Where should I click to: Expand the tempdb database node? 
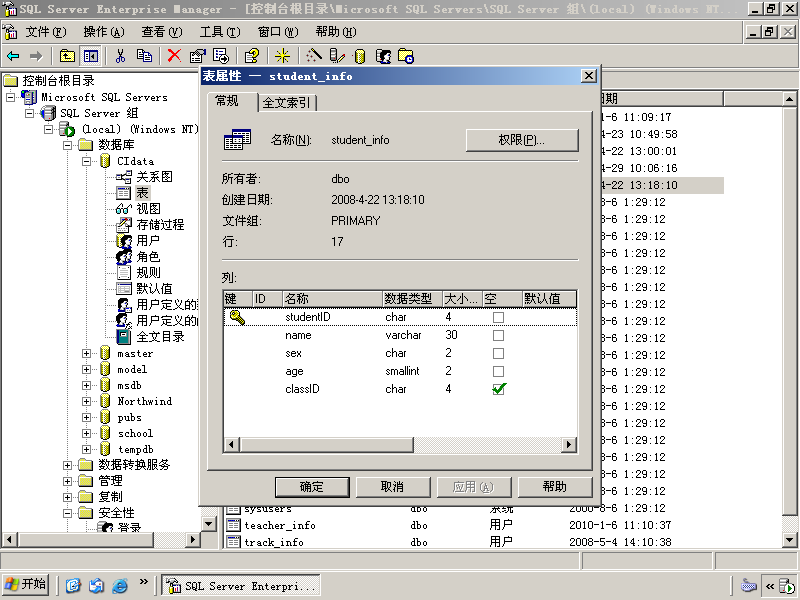[x=86, y=449]
